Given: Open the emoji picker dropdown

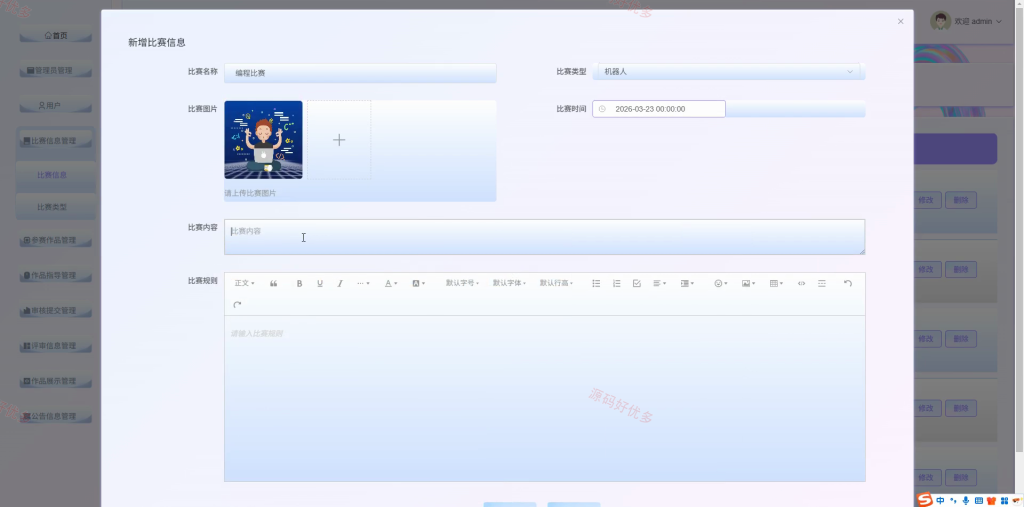Looking at the screenshot, I should pyautogui.click(x=720, y=284).
